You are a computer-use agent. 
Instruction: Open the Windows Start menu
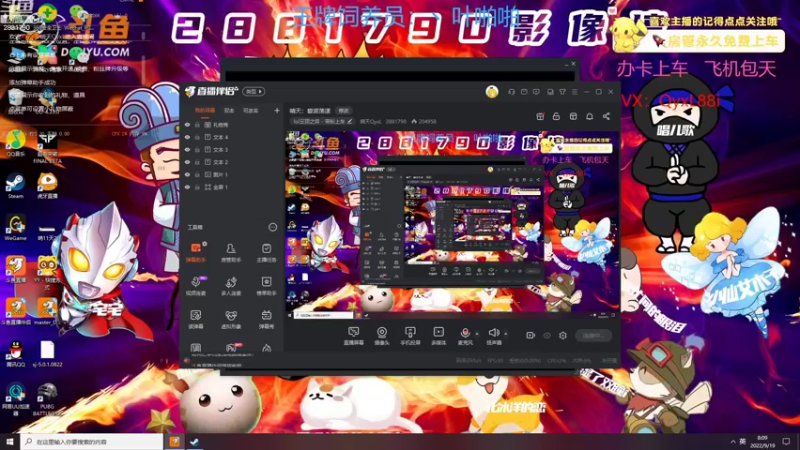(x=10, y=441)
